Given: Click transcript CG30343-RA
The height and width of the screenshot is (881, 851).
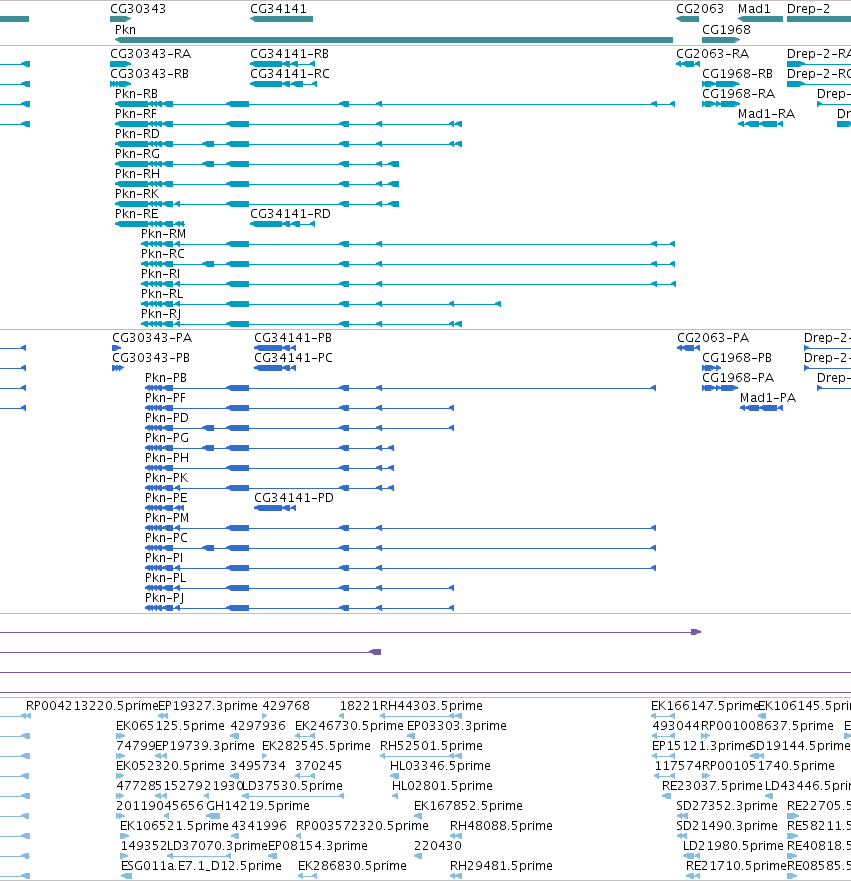Looking at the screenshot, I should point(151,54).
